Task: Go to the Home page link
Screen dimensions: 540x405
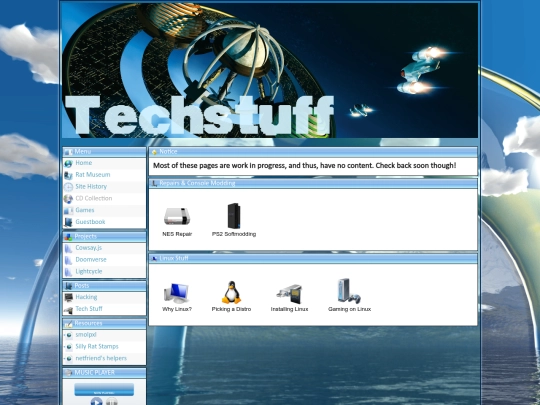Action: click(x=84, y=163)
